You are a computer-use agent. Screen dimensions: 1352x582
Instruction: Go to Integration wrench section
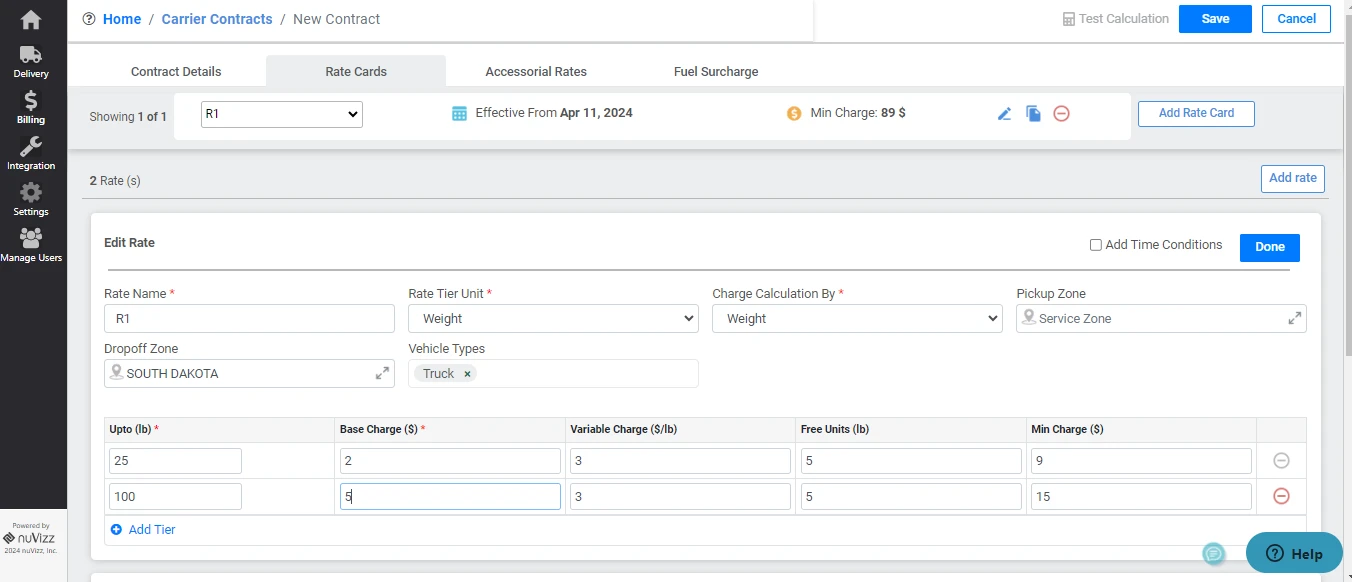tap(31, 153)
